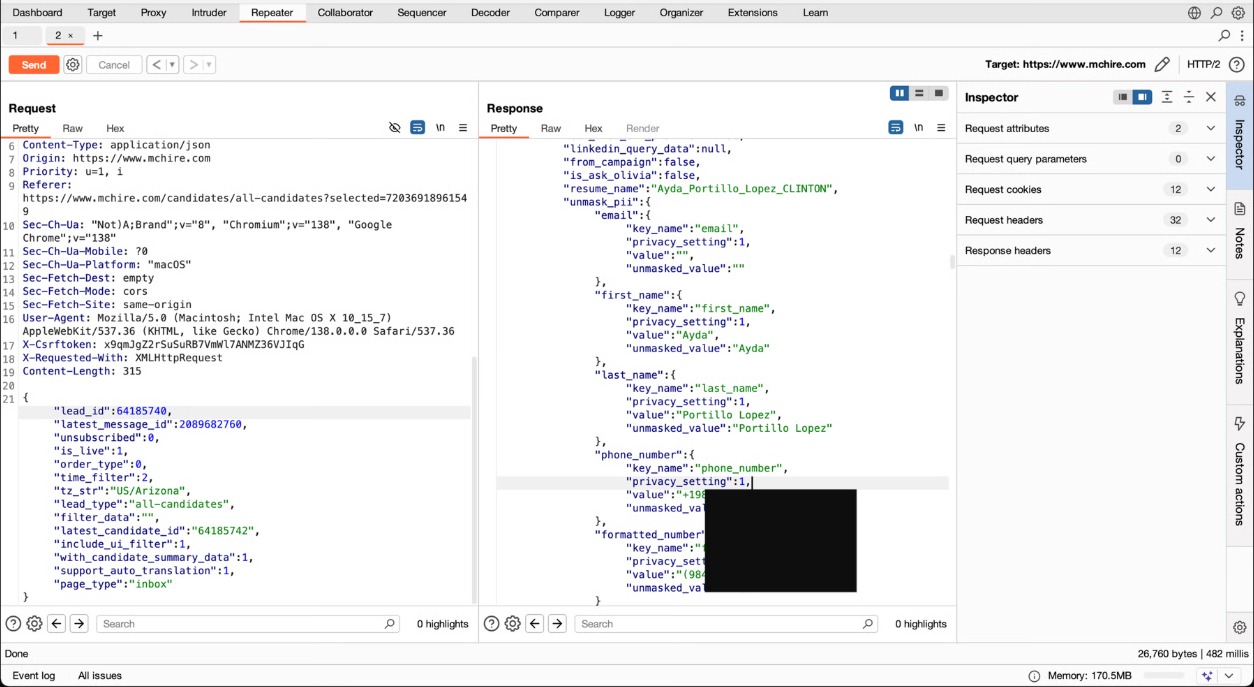Viewport: 1254px width, 687px height.
Task: Open Repeater send settings gear icon
Action: (x=73, y=64)
